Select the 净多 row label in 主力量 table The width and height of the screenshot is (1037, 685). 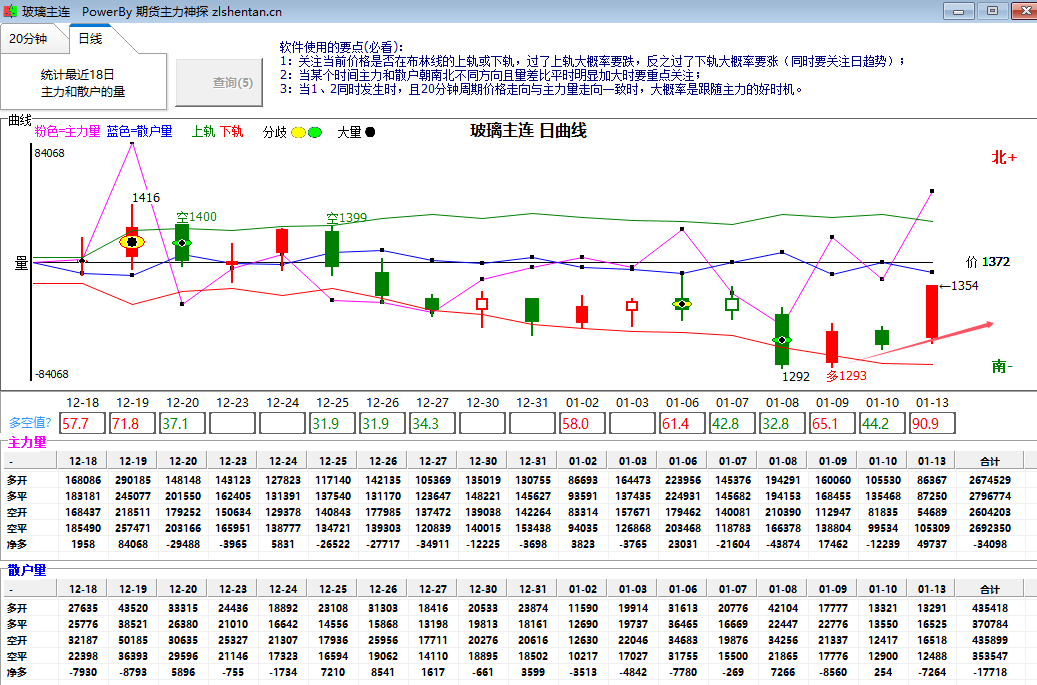click(18, 544)
